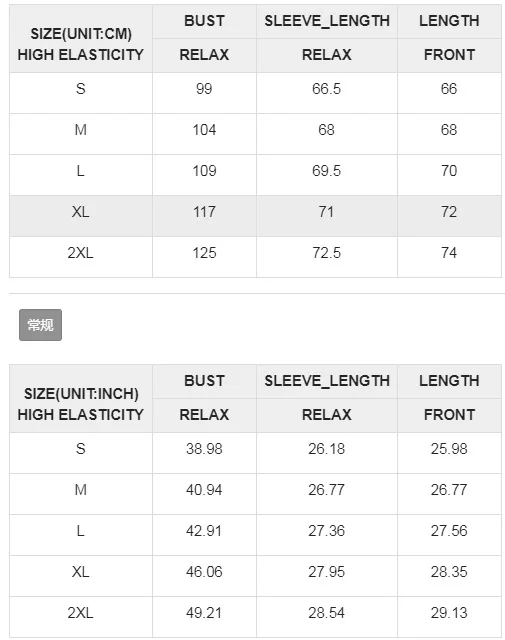Click bust value 109 for size L
The image size is (505, 640).
[204, 171]
